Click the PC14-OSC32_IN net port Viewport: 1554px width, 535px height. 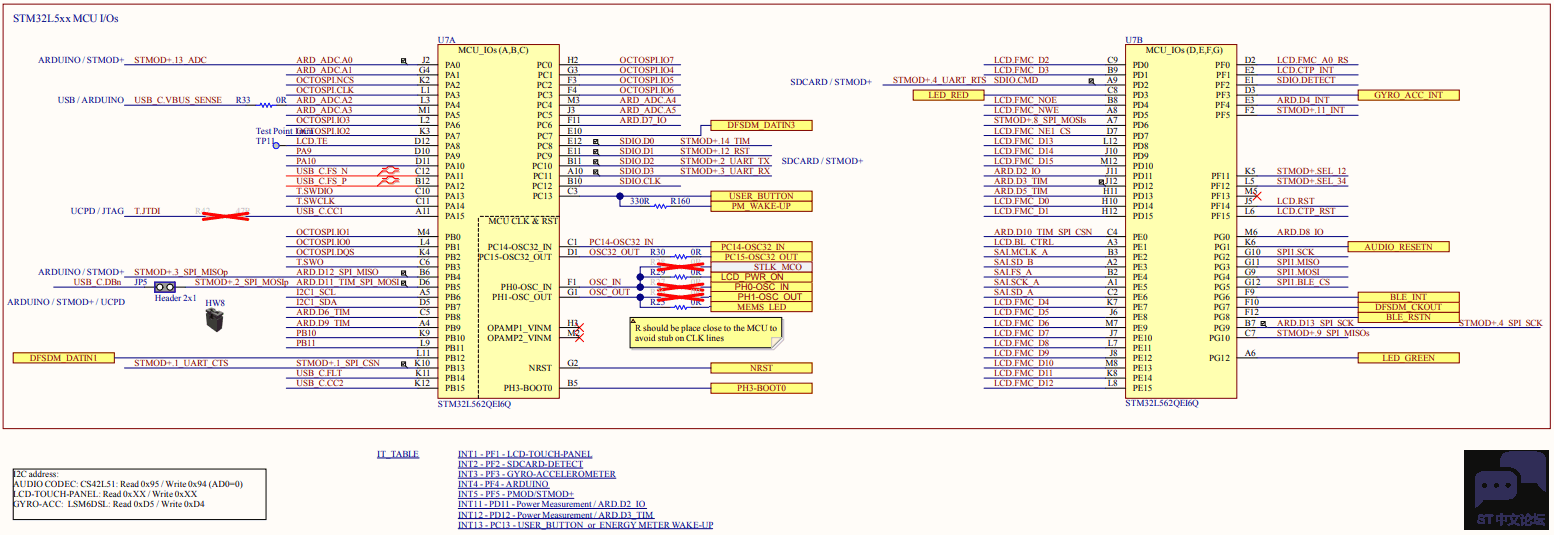[x=761, y=247]
